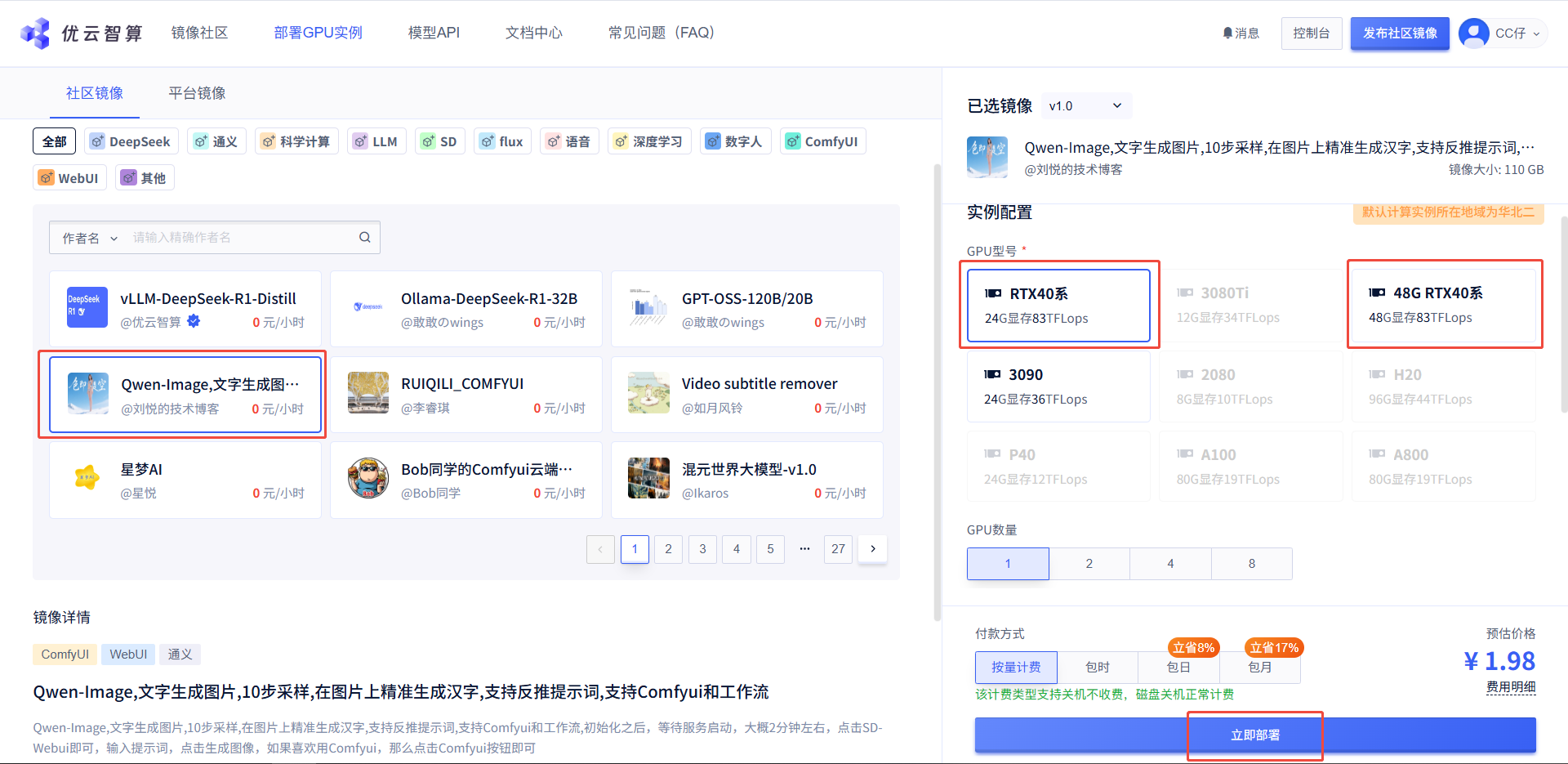The image size is (1568, 764).
Task: Filter by the 深度学习 tag
Action: click(649, 141)
